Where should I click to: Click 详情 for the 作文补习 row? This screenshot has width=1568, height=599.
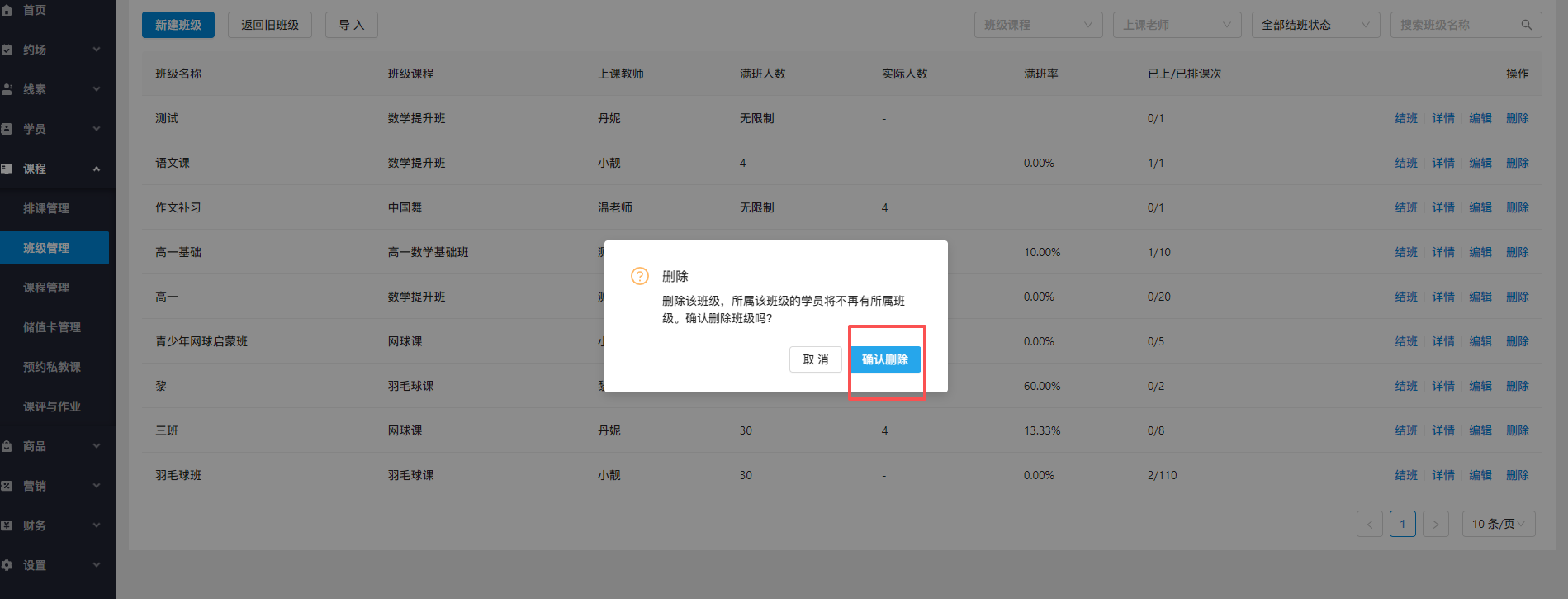click(1443, 207)
